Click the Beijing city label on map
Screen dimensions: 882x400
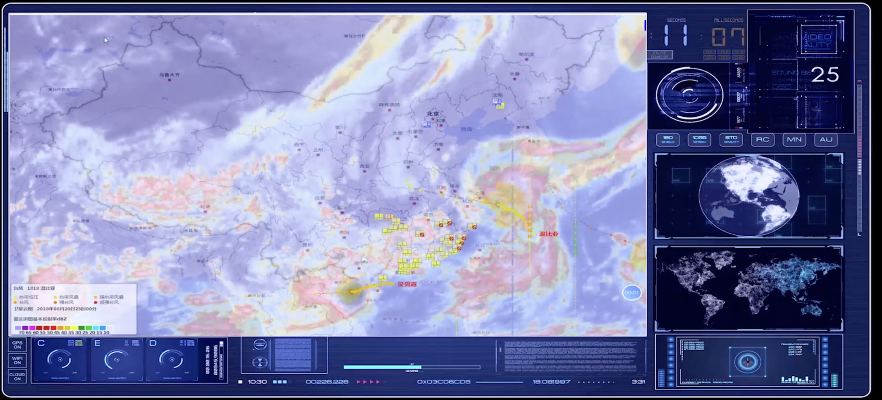point(432,113)
